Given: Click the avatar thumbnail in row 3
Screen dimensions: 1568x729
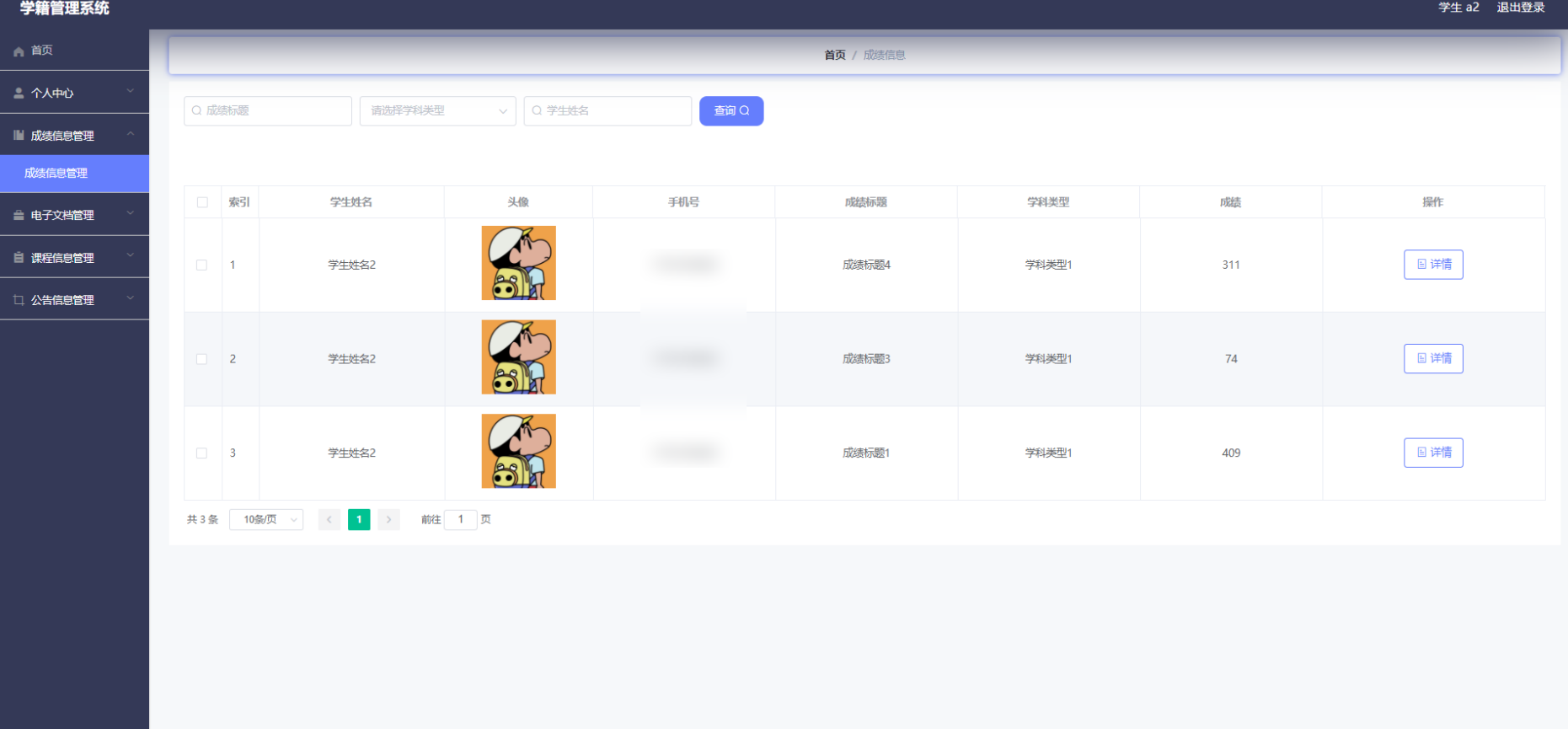Looking at the screenshot, I should click(x=519, y=452).
